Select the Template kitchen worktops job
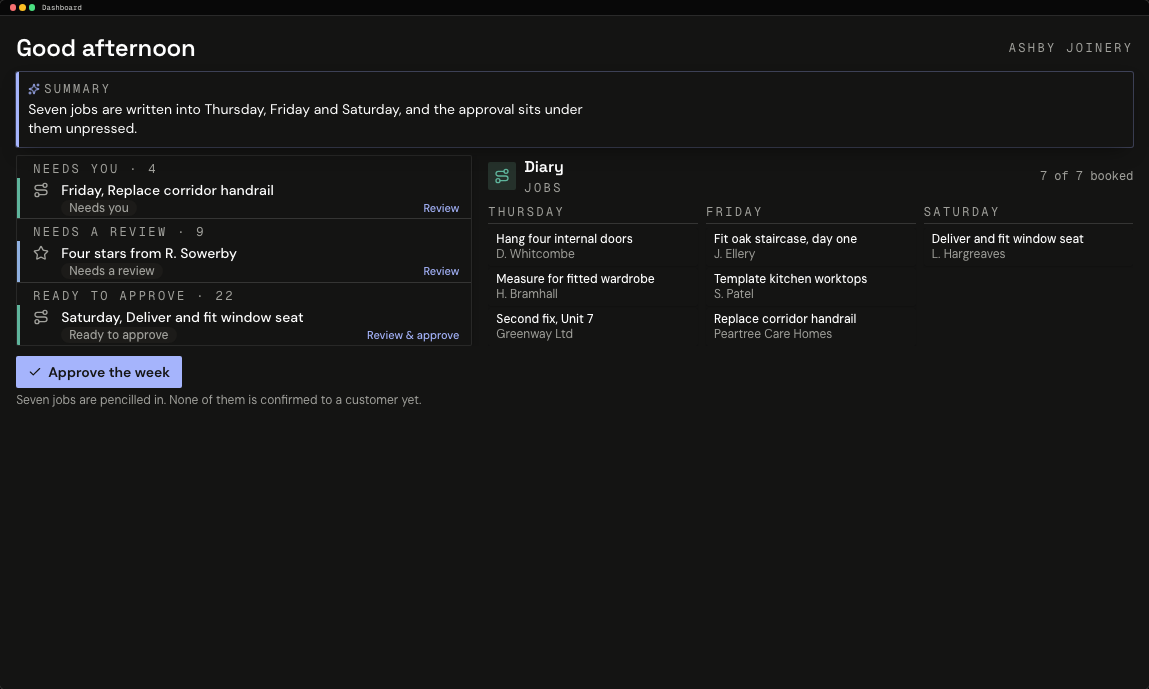1149x689 pixels. click(x=810, y=286)
